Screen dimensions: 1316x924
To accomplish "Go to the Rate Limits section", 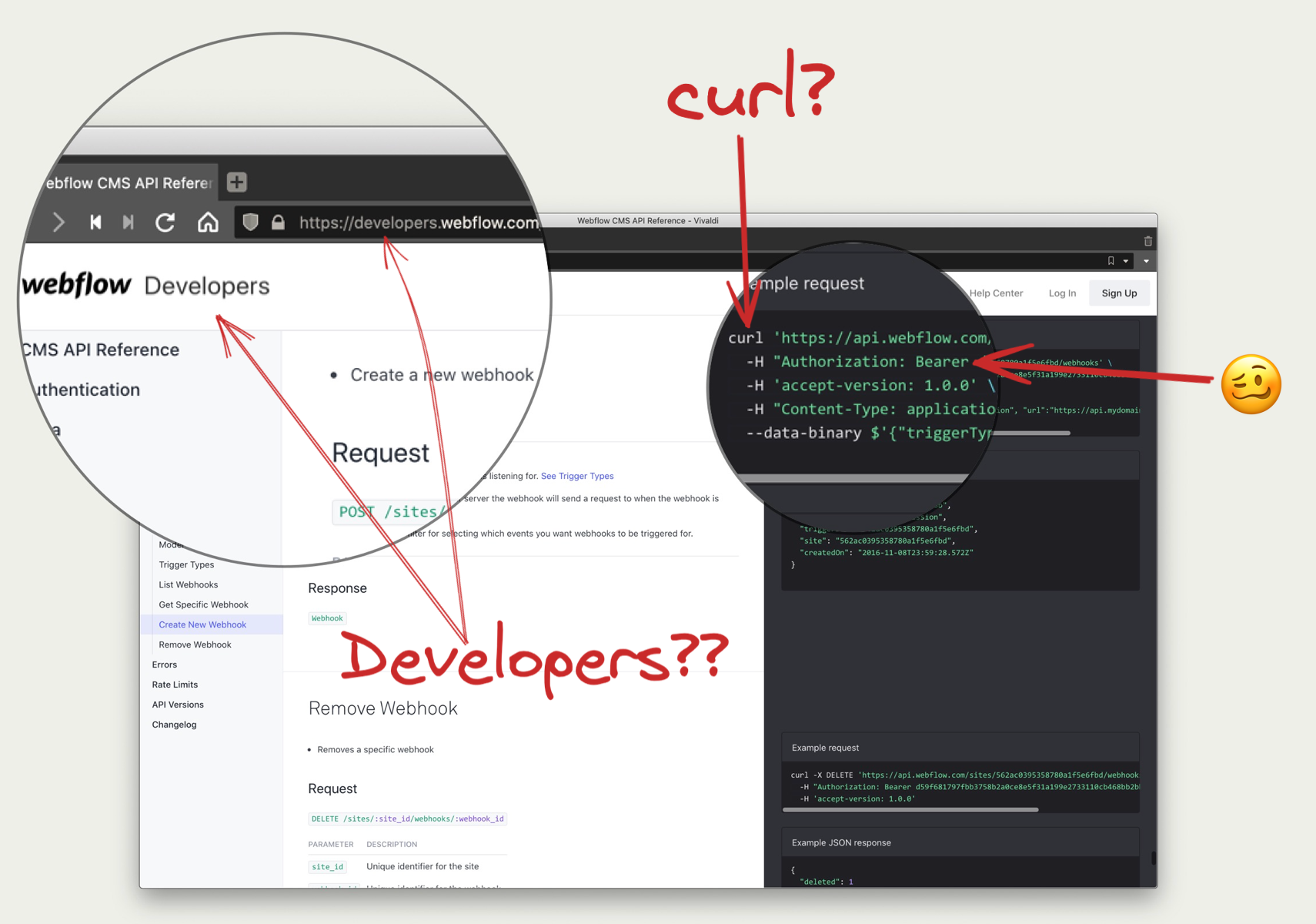I will tap(175, 685).
